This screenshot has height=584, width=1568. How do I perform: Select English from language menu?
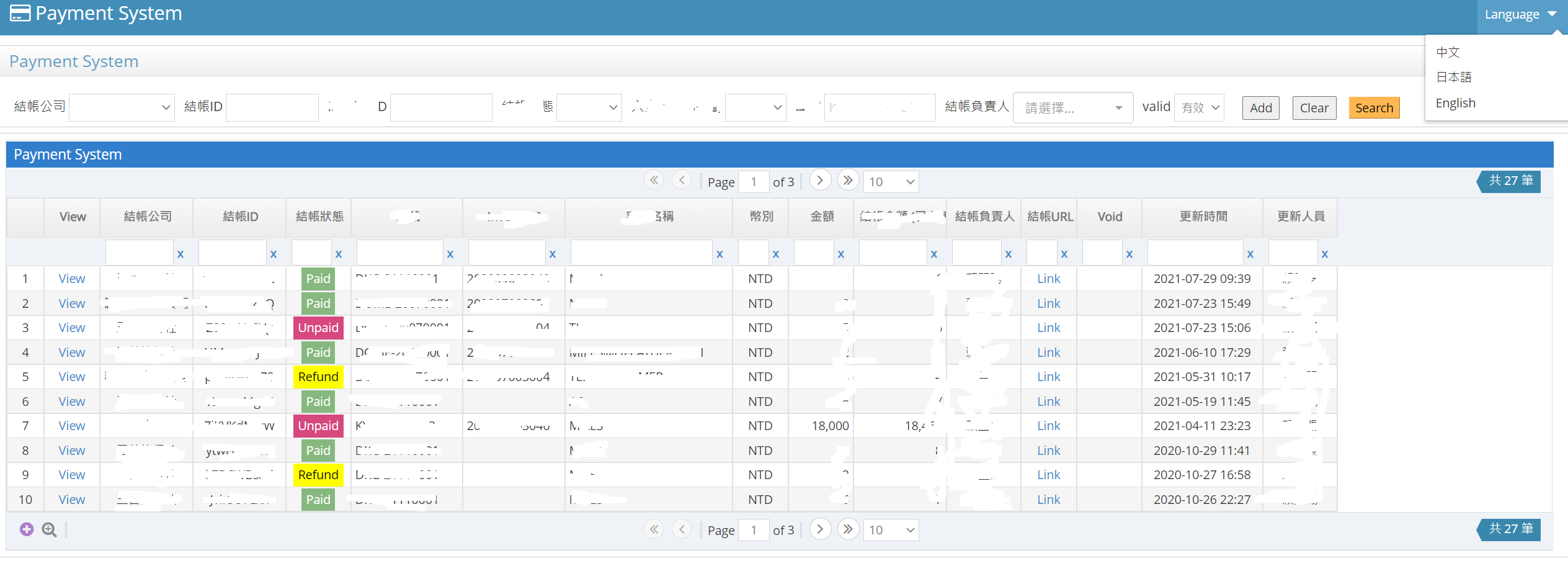point(1455,103)
